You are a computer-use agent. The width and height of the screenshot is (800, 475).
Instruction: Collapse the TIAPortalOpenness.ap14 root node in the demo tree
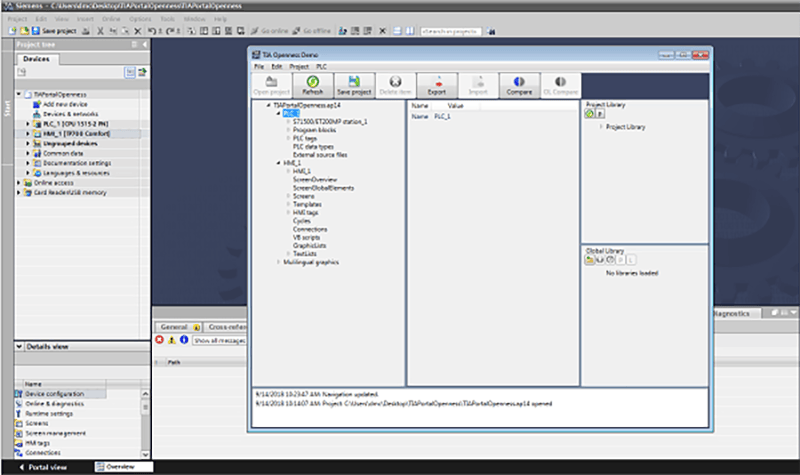[x=268, y=105]
